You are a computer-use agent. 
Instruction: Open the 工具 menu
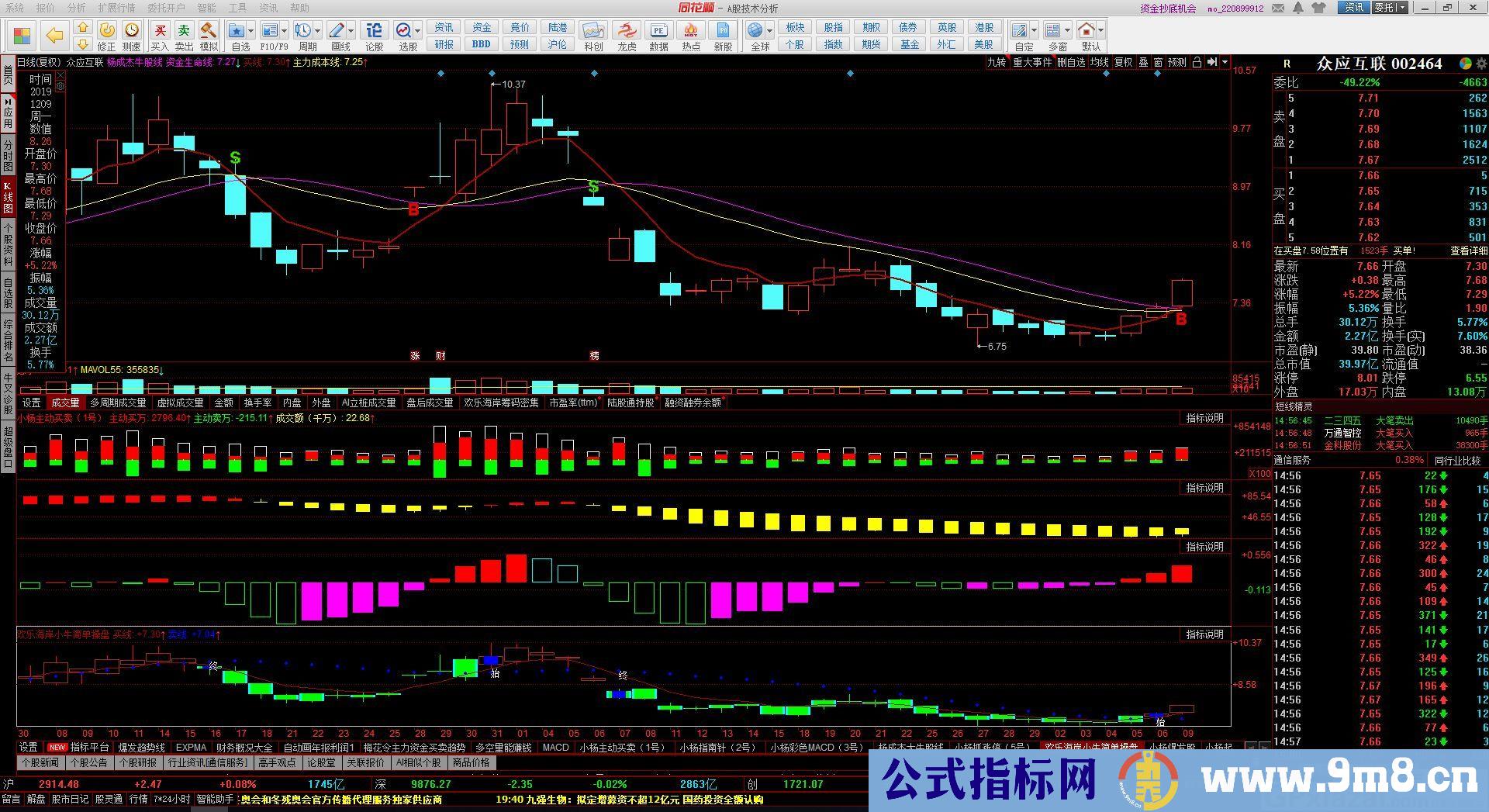pos(238,9)
